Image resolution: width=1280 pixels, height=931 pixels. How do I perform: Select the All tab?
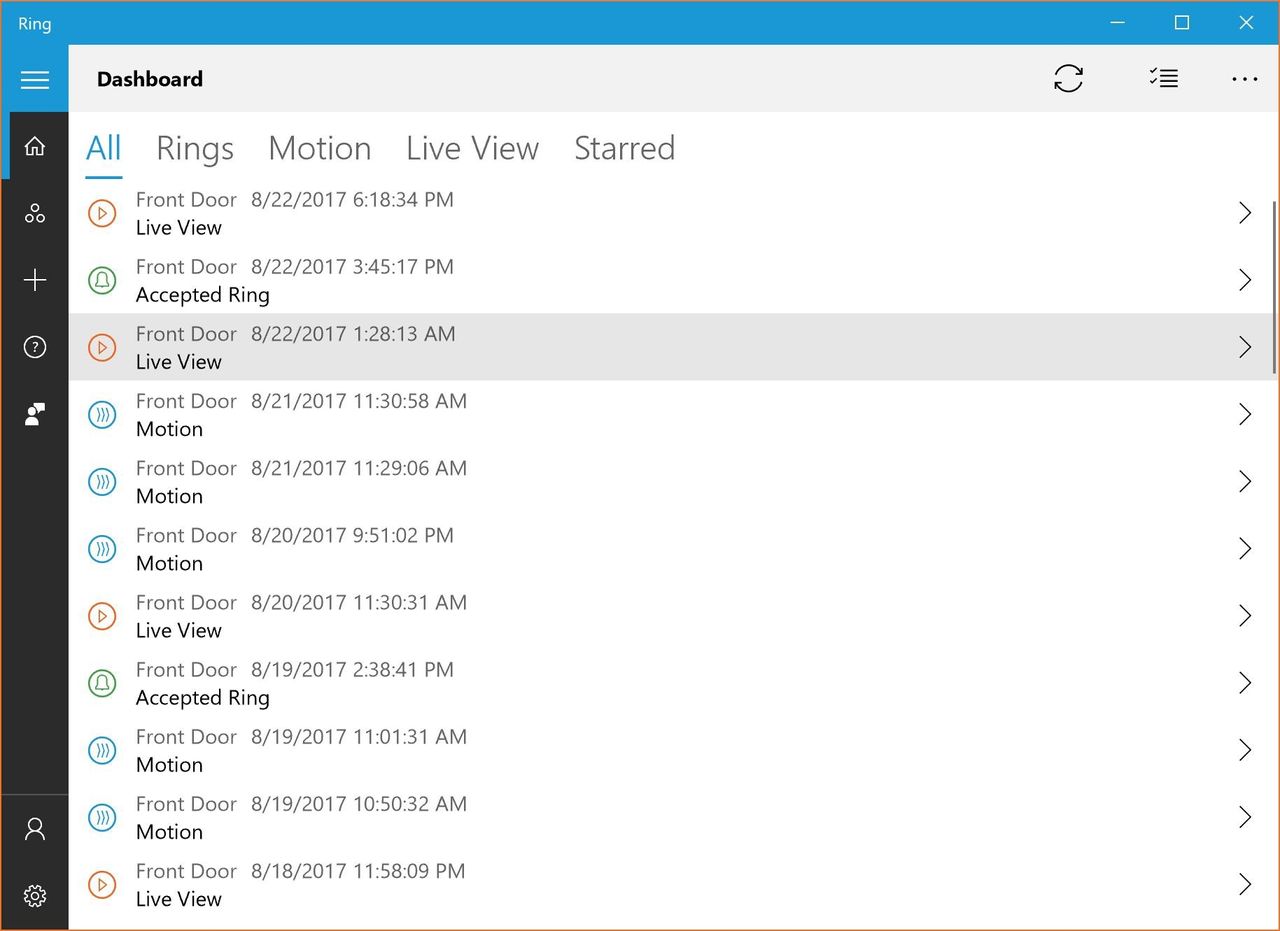click(x=104, y=148)
